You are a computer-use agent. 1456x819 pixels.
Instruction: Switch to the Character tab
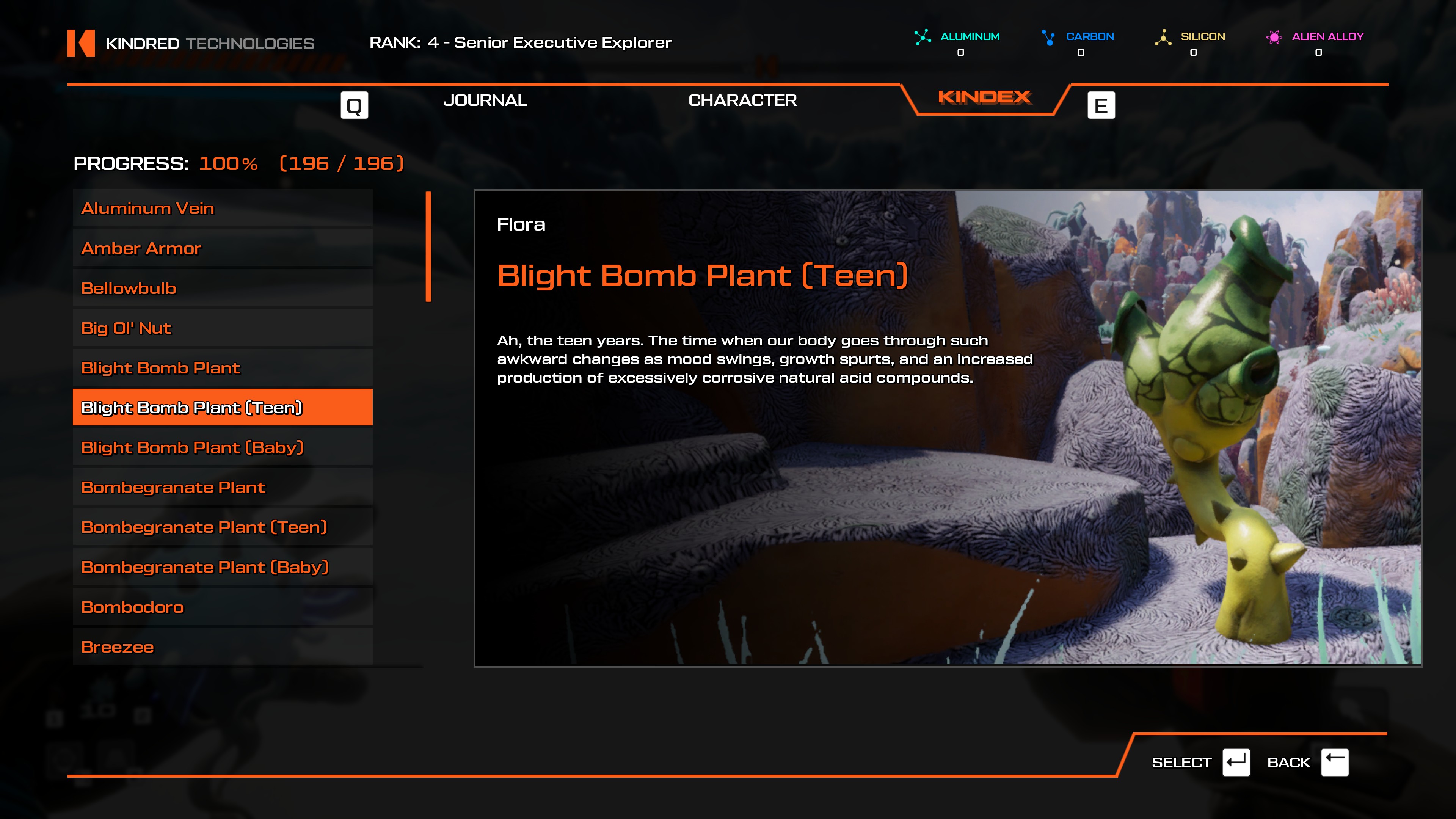coord(742,100)
